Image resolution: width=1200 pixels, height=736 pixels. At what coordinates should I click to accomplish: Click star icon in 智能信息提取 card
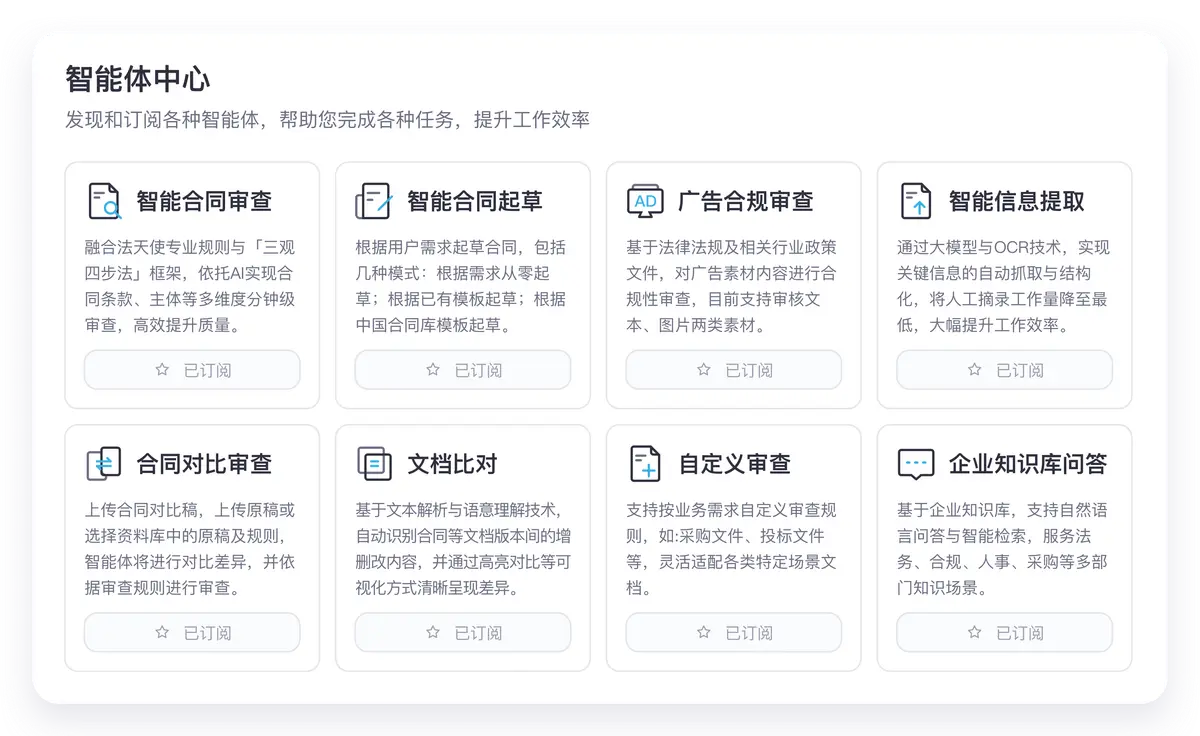(x=975, y=370)
